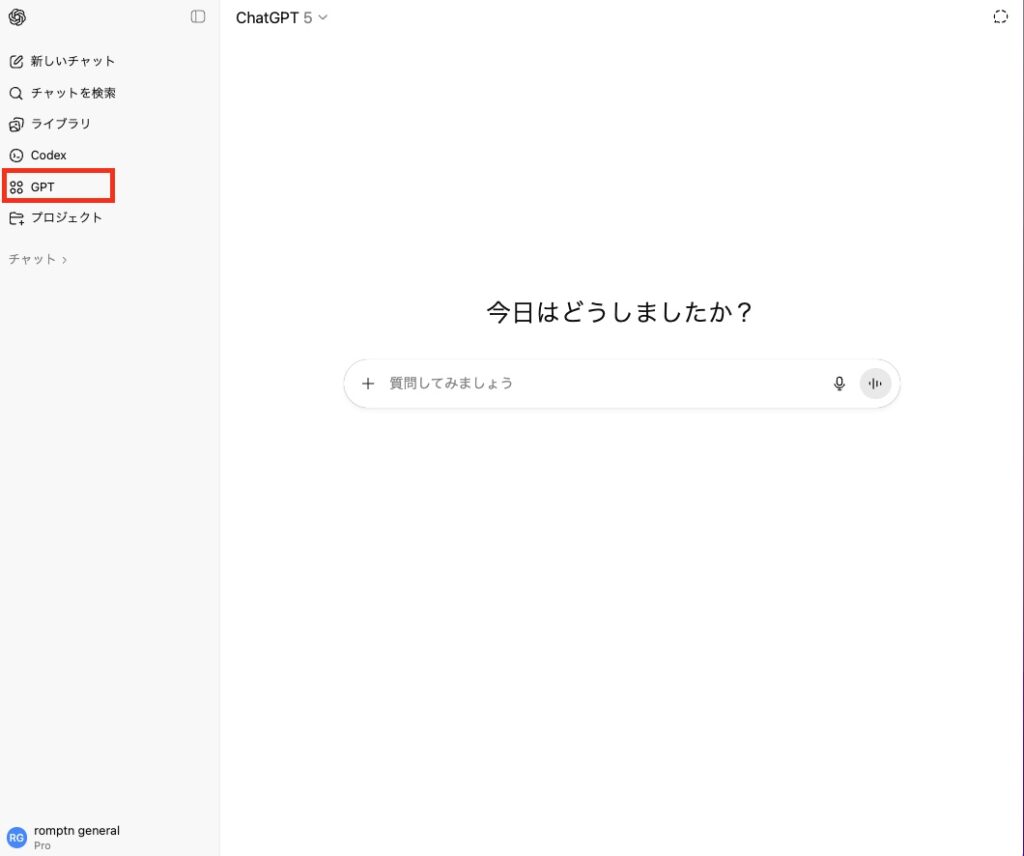The width and height of the screenshot is (1024, 856).
Task: Open the プロジェクト text link
Action: 66,218
